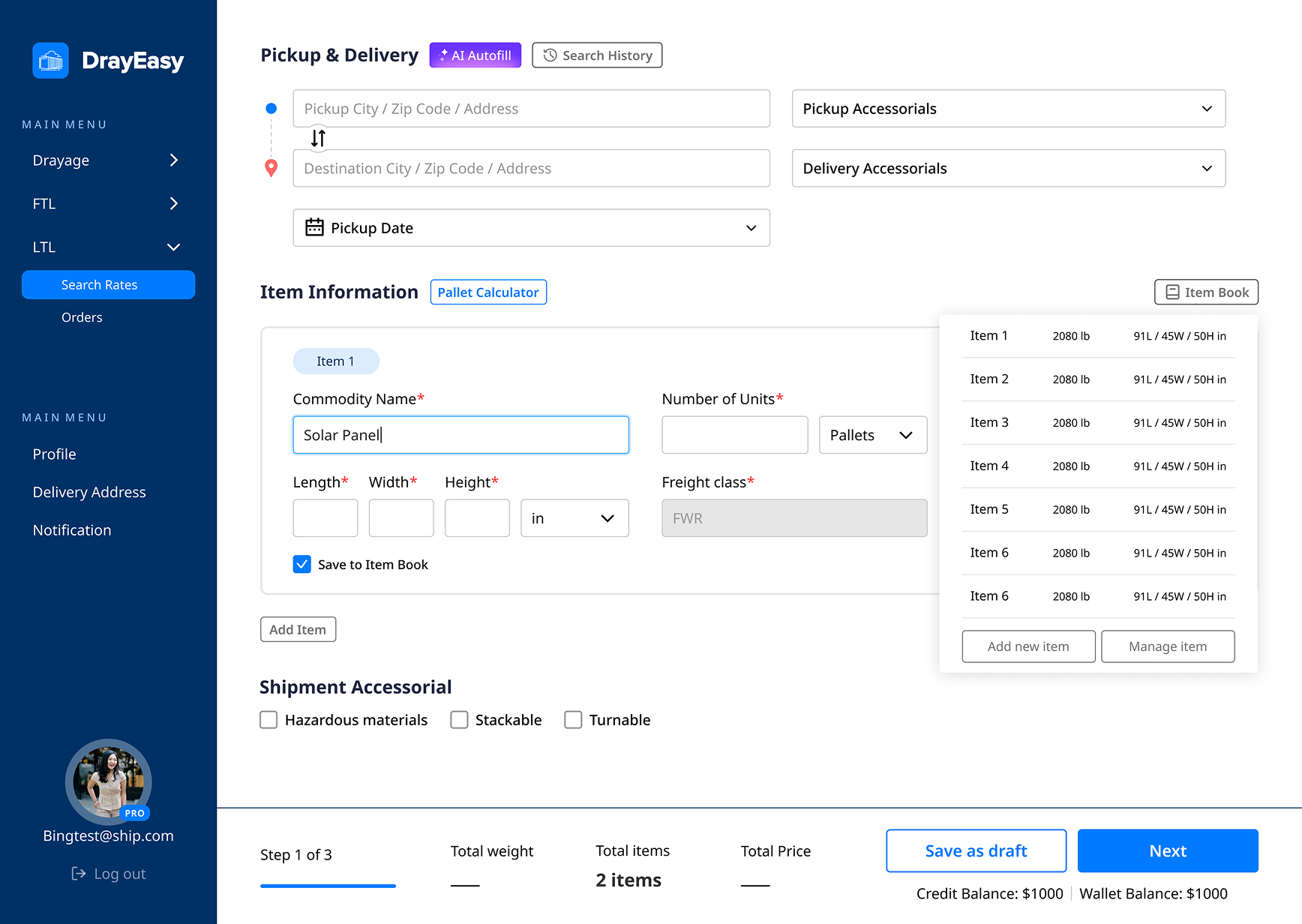Uncheck Save to Item Book
The image size is (1302, 924).
pos(301,565)
